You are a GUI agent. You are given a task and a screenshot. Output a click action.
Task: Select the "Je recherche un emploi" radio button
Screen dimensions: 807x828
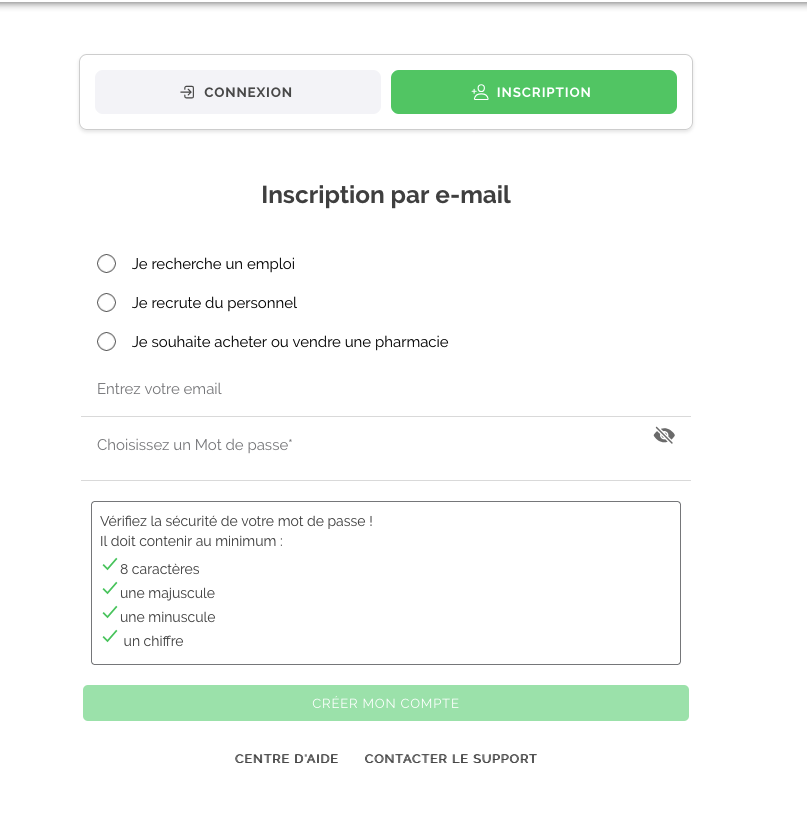(x=106, y=264)
